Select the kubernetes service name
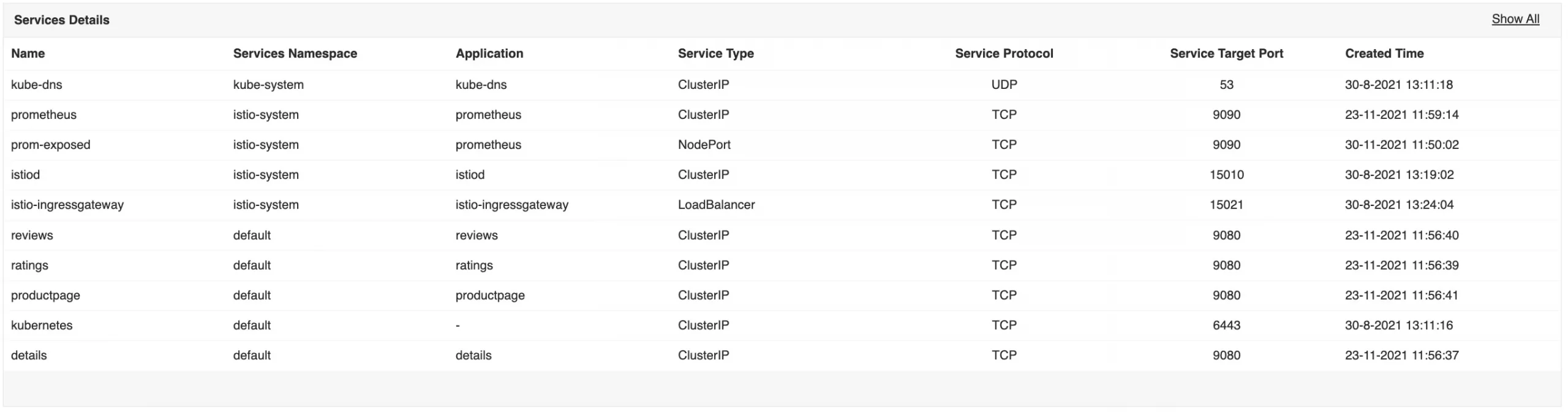 [42, 326]
